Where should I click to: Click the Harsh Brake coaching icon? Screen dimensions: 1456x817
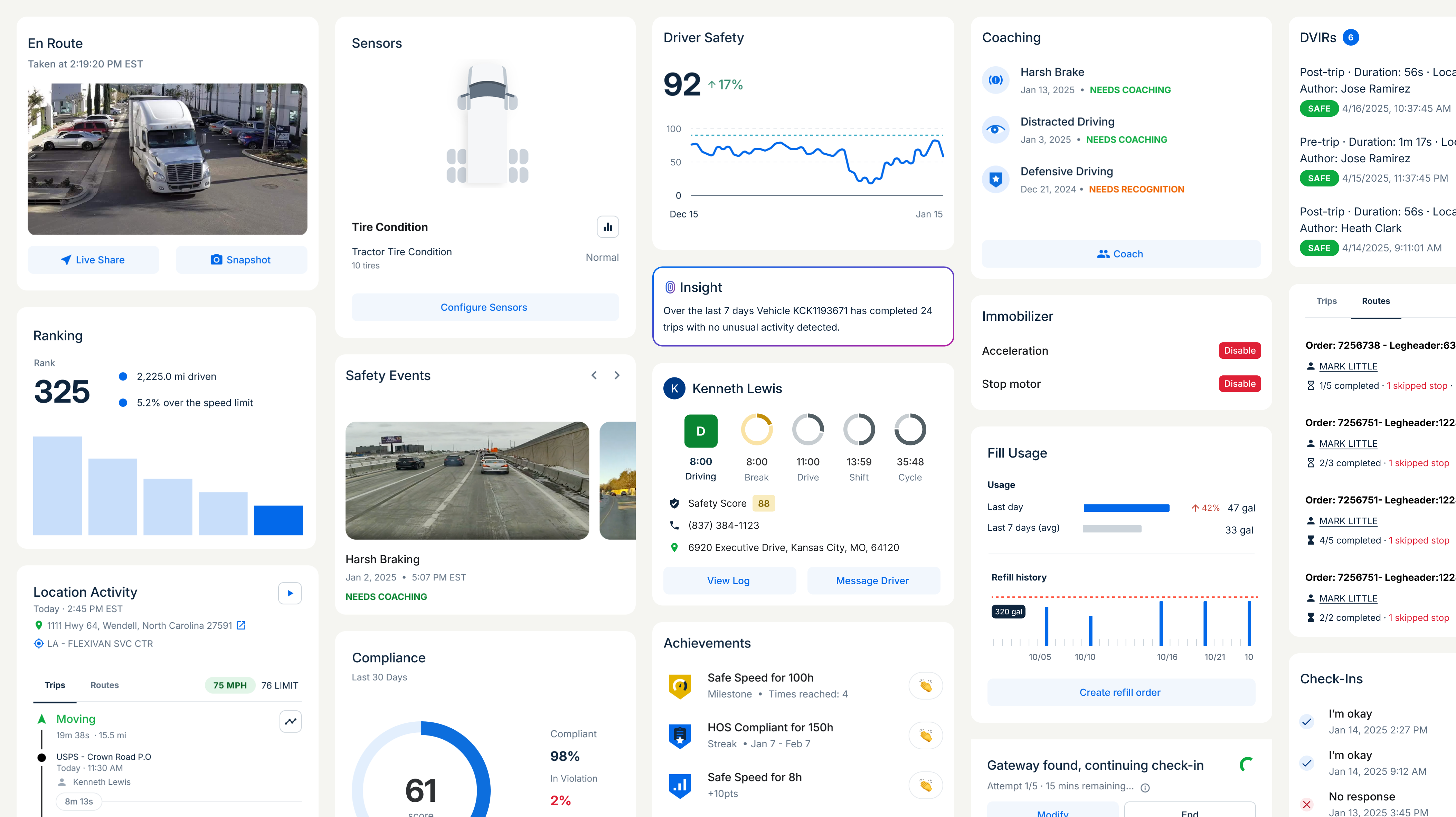pos(995,80)
